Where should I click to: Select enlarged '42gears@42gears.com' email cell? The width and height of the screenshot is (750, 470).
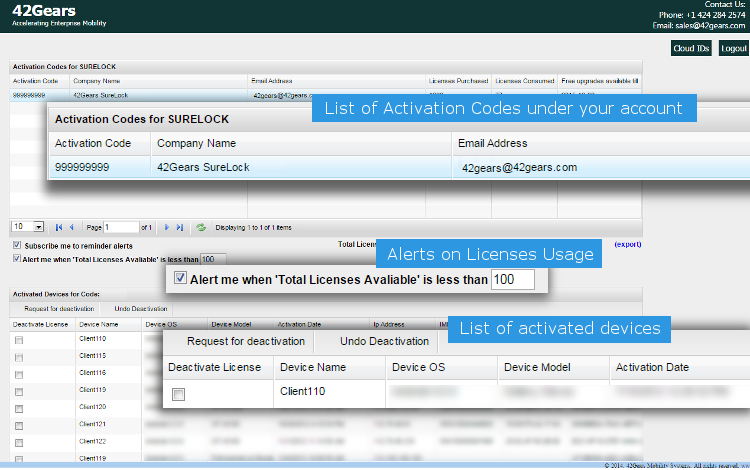tap(519, 167)
